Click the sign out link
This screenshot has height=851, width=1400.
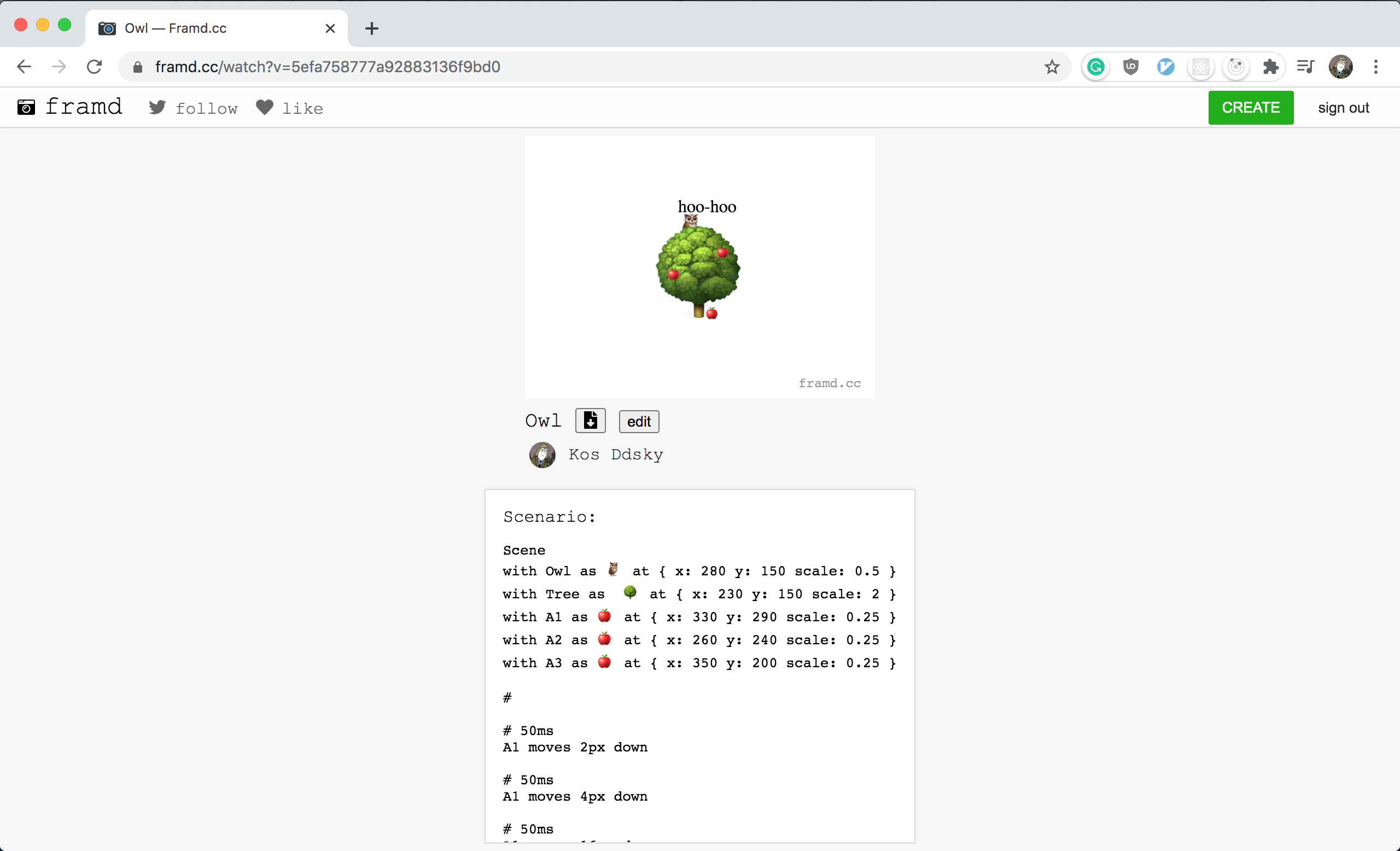coord(1343,107)
